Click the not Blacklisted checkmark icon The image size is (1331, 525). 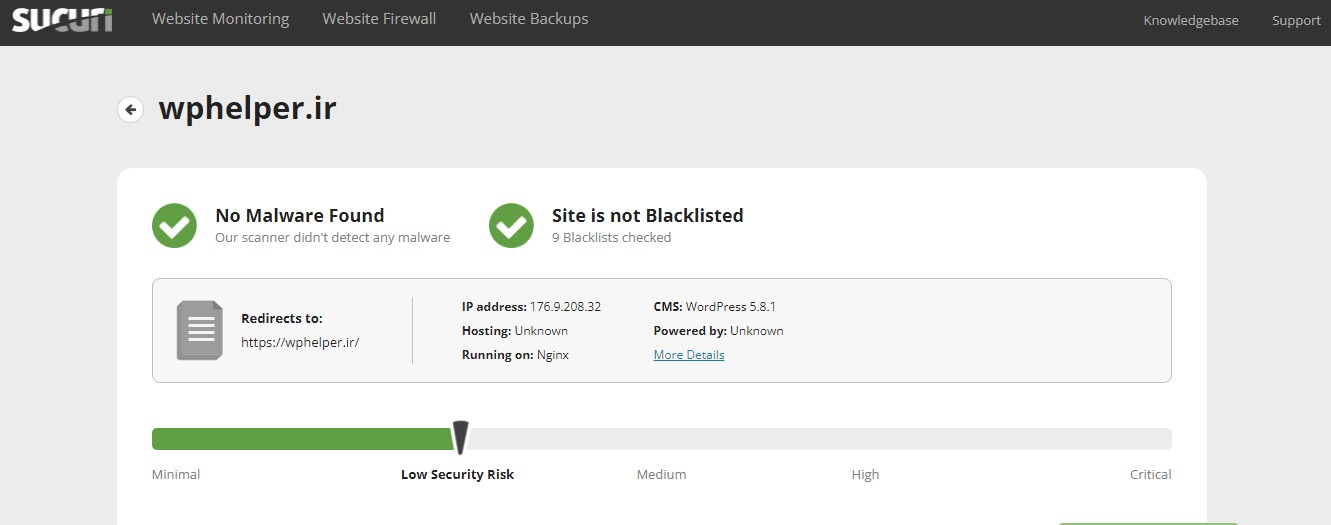click(x=511, y=226)
